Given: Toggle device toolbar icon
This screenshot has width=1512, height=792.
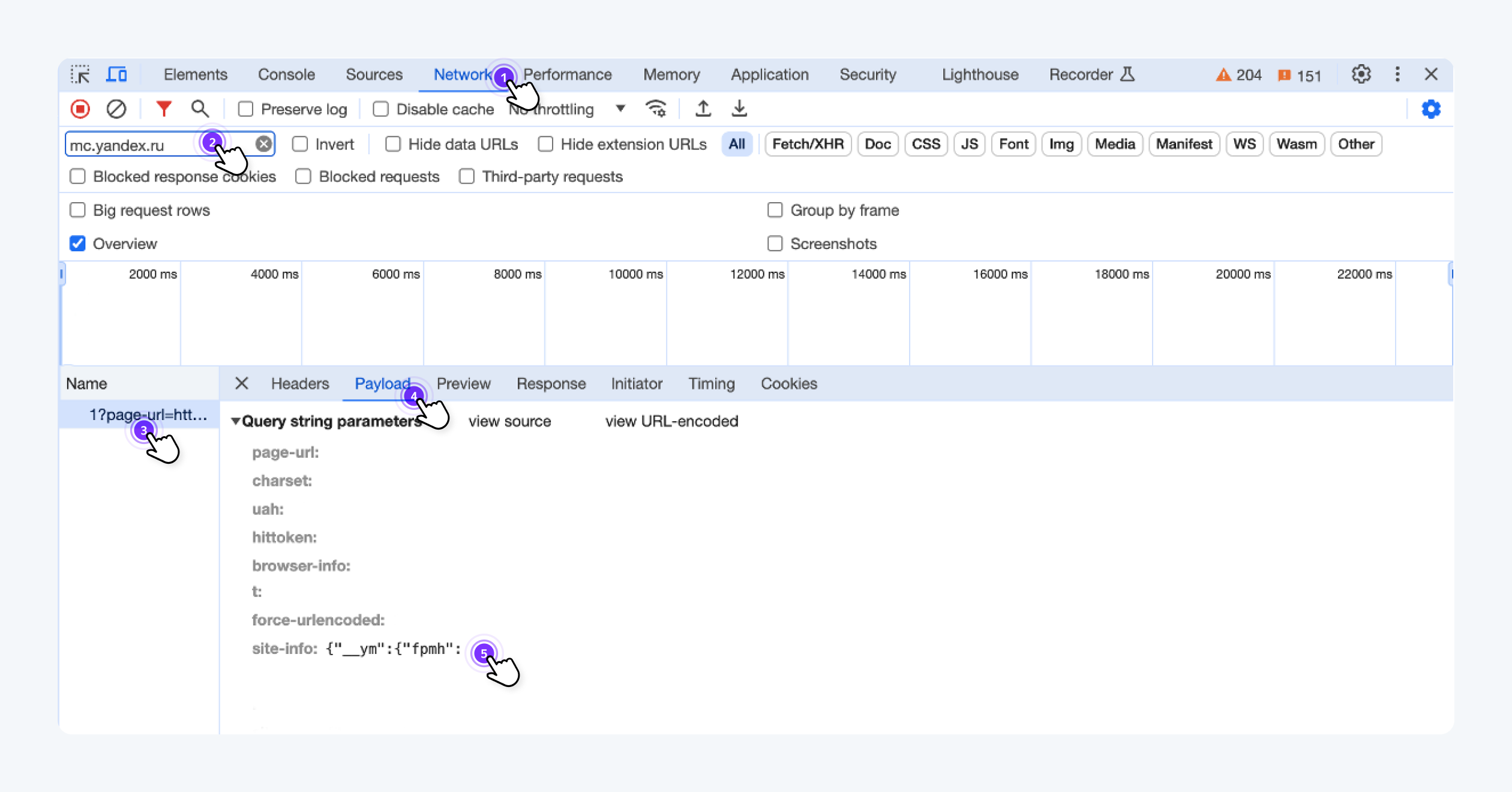Looking at the screenshot, I should point(116,74).
